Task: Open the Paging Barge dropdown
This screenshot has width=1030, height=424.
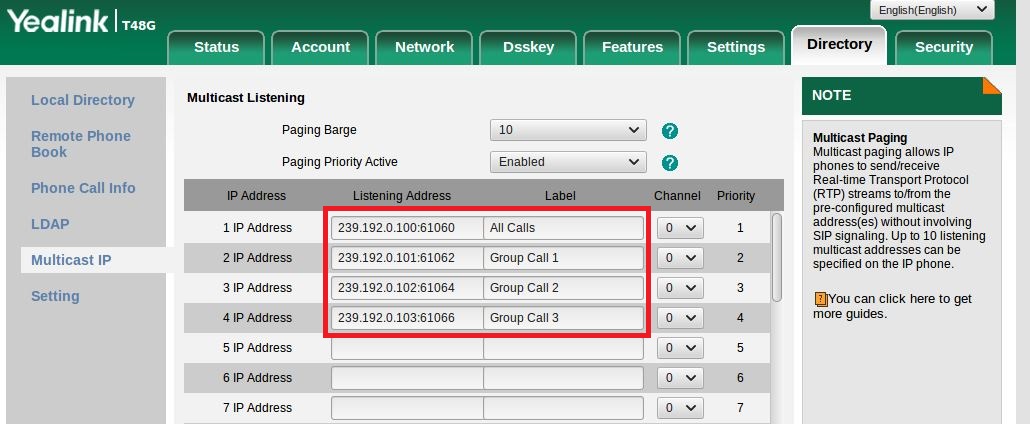Action: pos(568,130)
